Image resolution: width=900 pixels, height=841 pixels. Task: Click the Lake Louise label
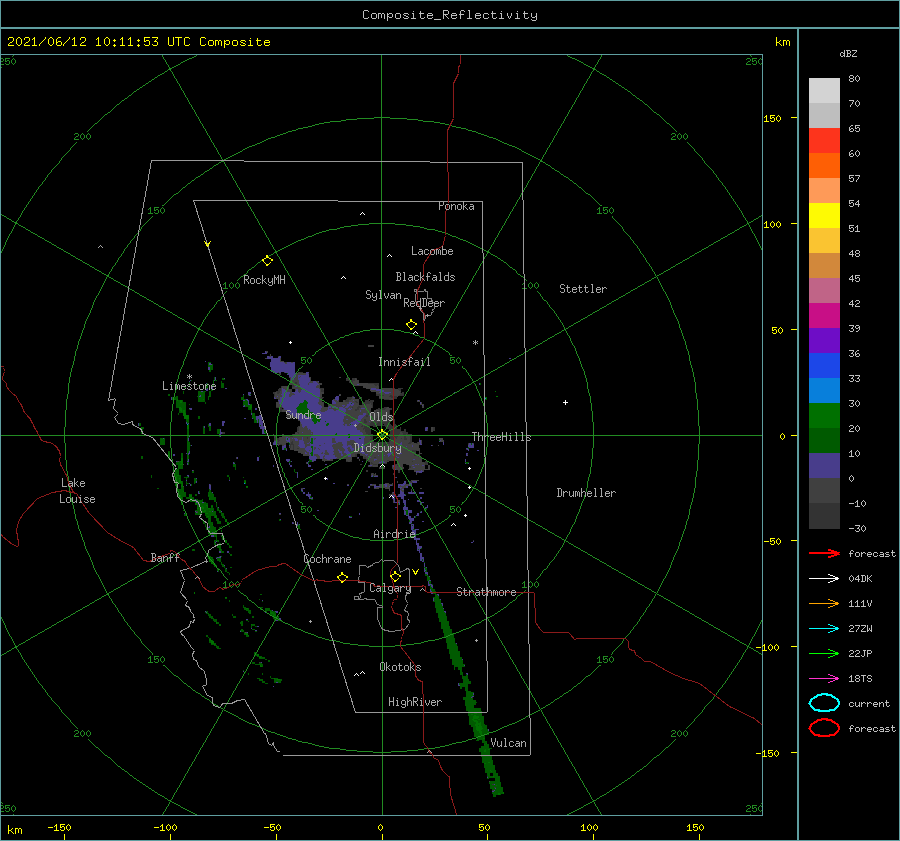[x=77, y=491]
